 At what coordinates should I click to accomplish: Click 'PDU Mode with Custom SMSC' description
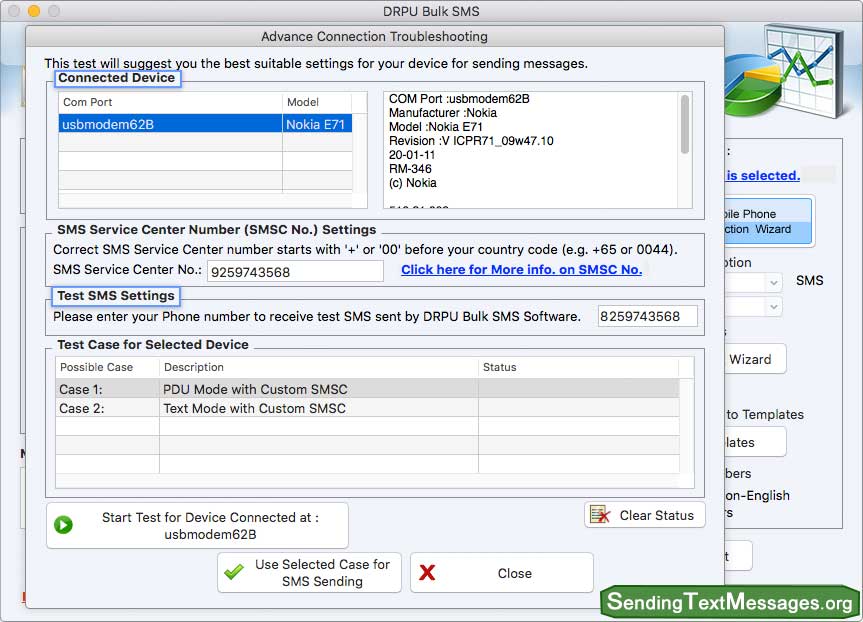pos(255,390)
